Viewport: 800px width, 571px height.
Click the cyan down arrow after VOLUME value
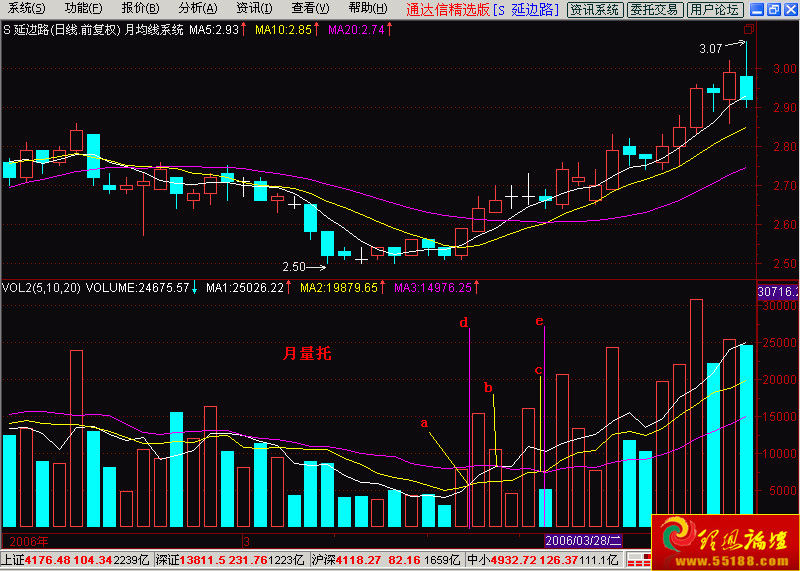click(195, 287)
